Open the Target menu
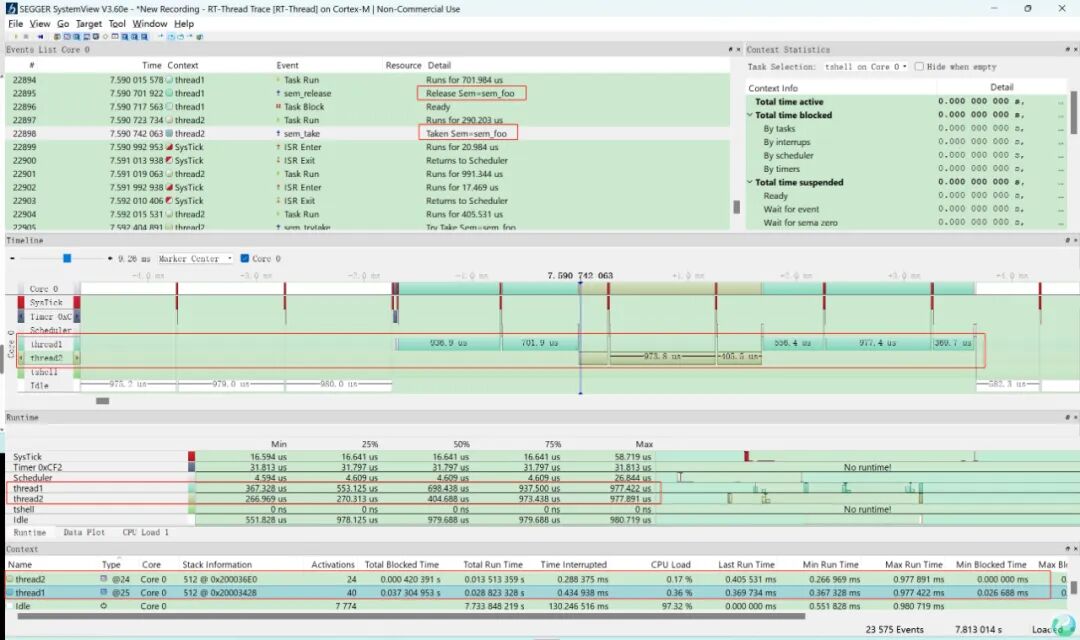 tap(89, 23)
